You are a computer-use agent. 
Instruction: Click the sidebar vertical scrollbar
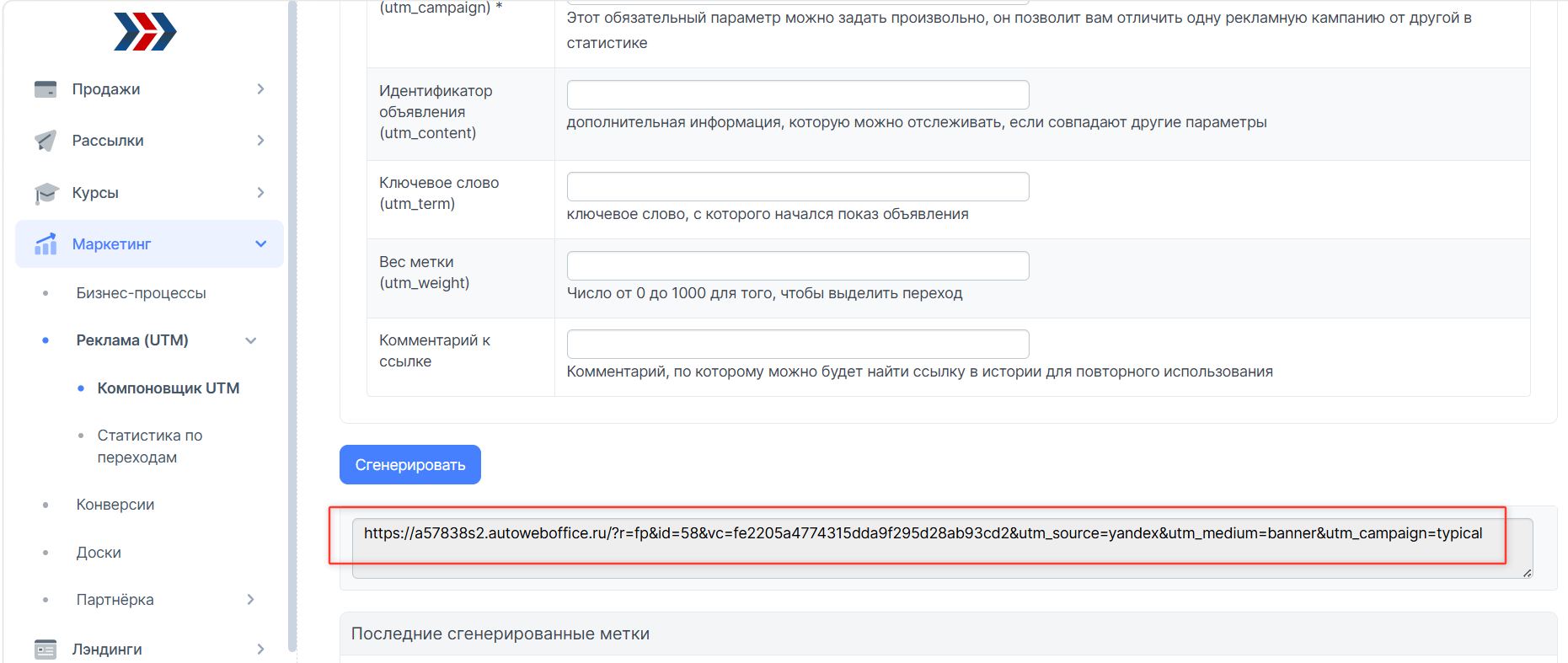[x=292, y=326]
